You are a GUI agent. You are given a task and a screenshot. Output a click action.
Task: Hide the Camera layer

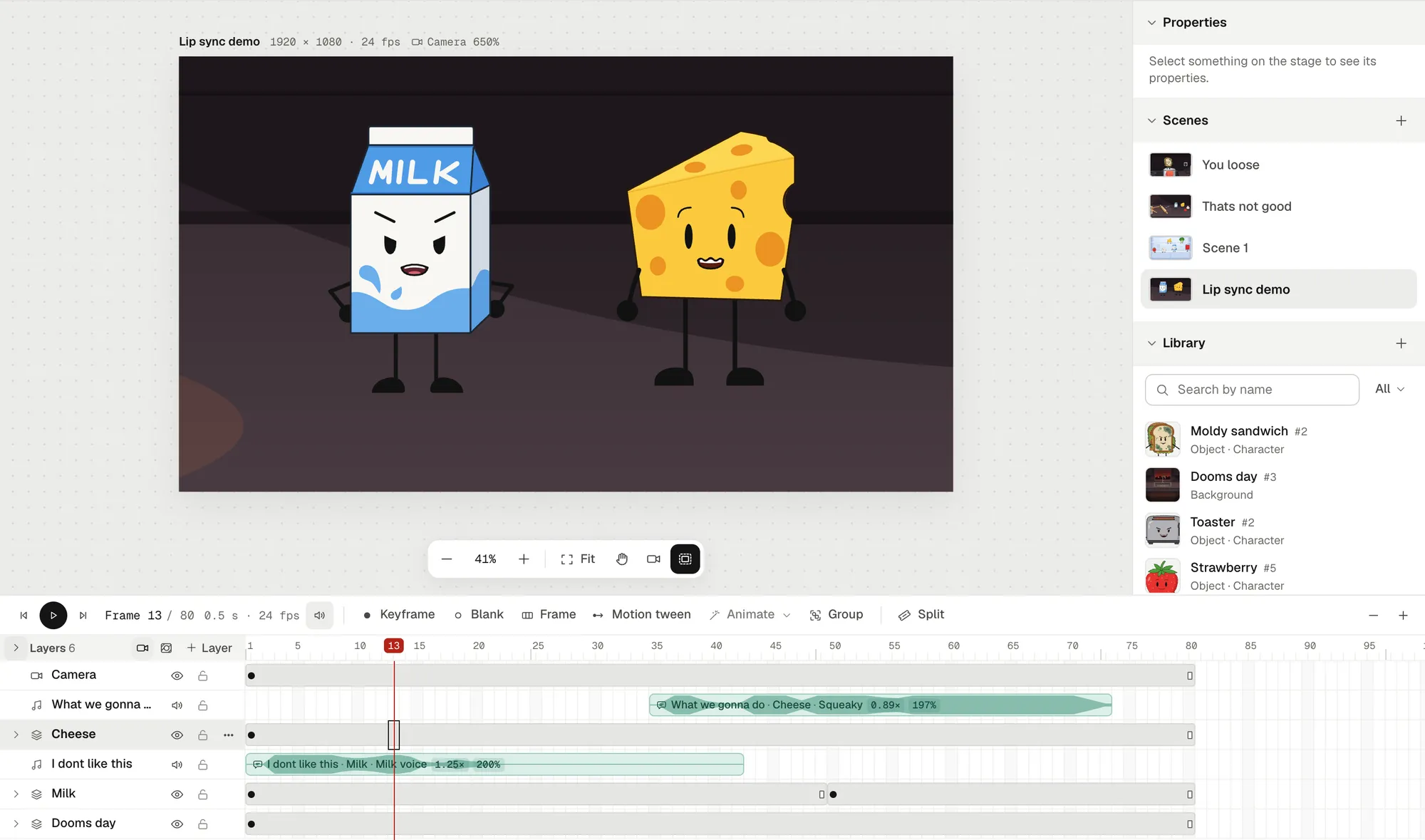pos(177,675)
